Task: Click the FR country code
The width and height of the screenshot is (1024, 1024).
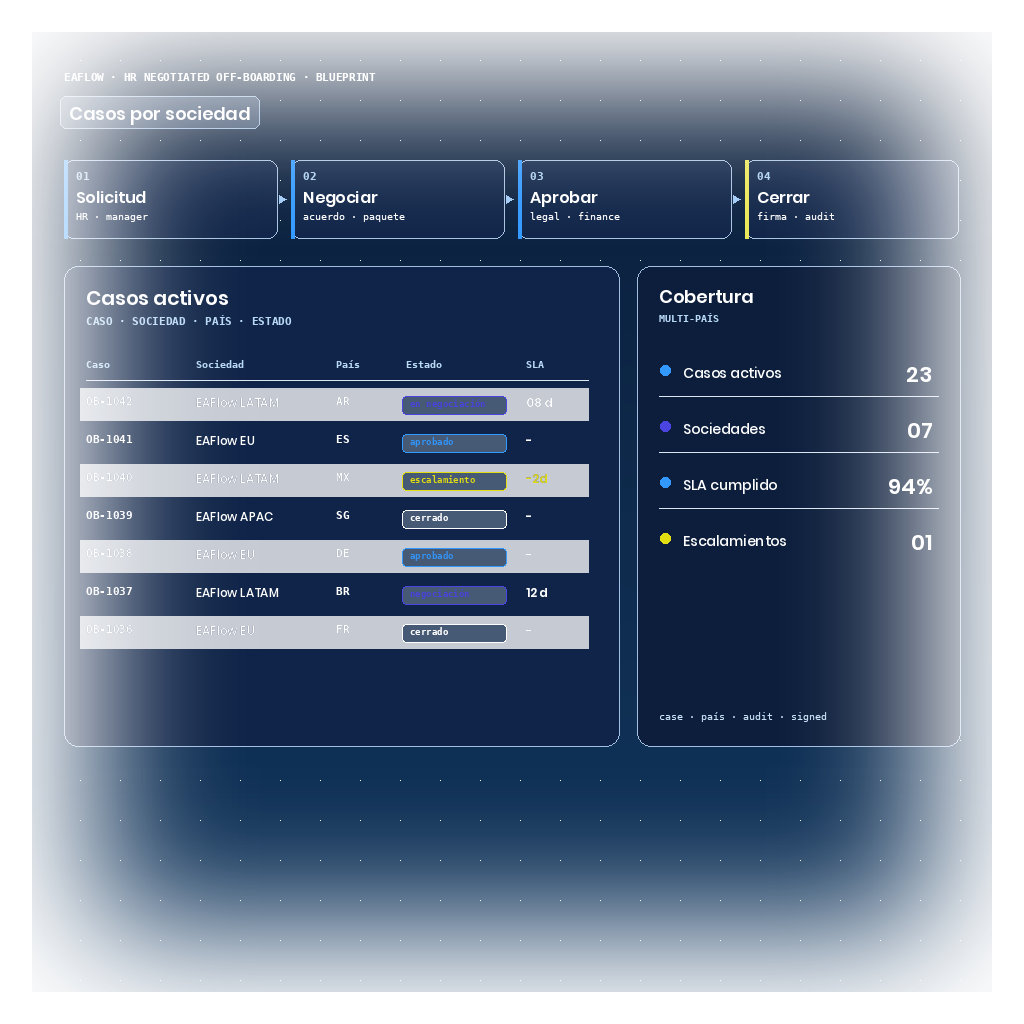Action: [343, 630]
